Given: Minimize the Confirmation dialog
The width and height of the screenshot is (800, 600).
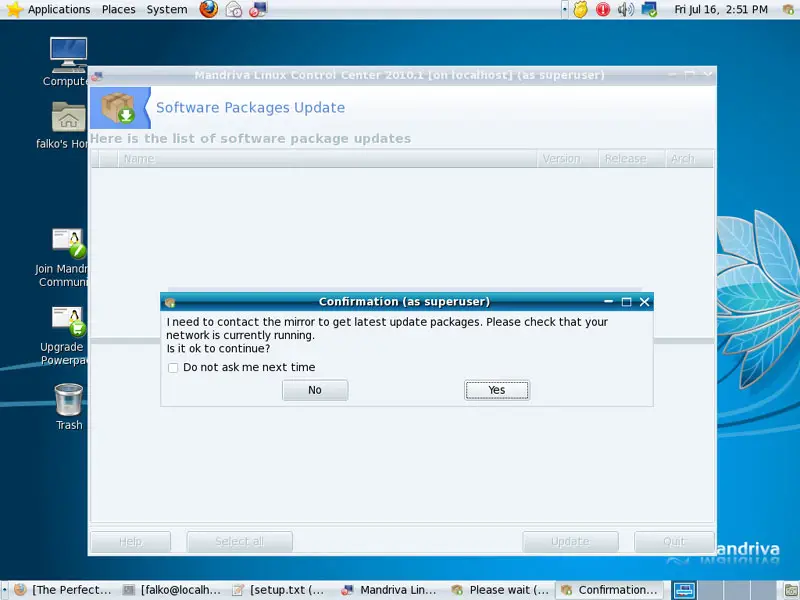Looking at the screenshot, I should click(608, 302).
